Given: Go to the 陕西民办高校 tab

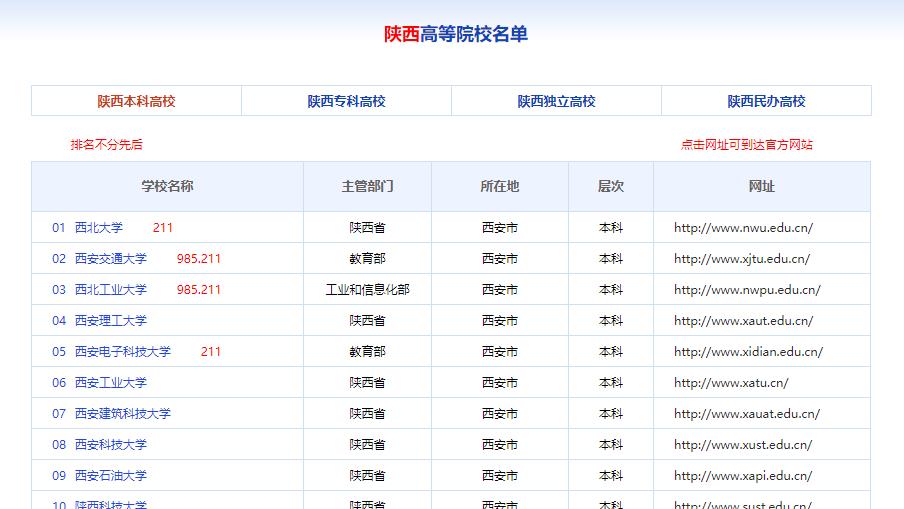Looking at the screenshot, I should (x=766, y=101).
